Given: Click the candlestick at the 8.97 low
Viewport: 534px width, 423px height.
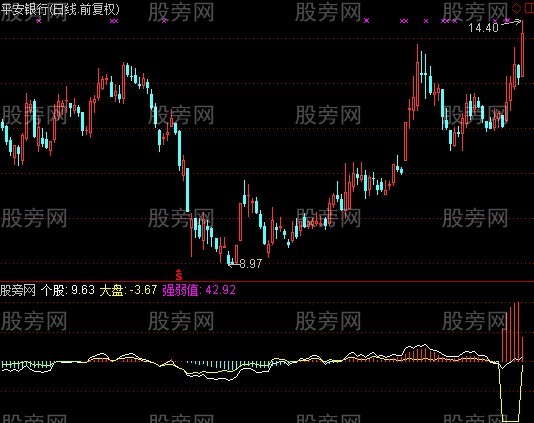Looking at the screenshot, I should [x=229, y=257].
